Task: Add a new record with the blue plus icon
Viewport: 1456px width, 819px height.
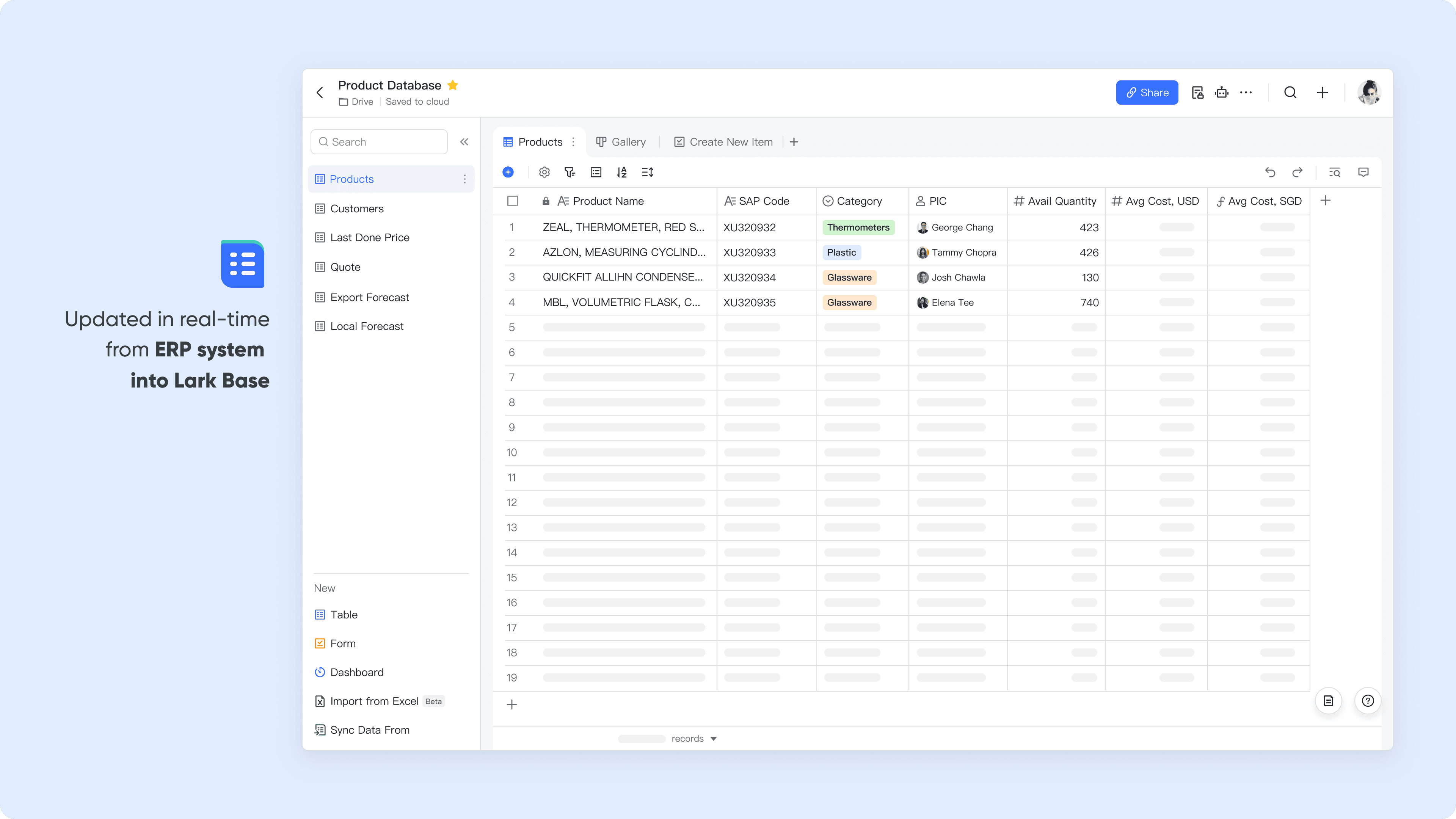Action: tap(508, 173)
